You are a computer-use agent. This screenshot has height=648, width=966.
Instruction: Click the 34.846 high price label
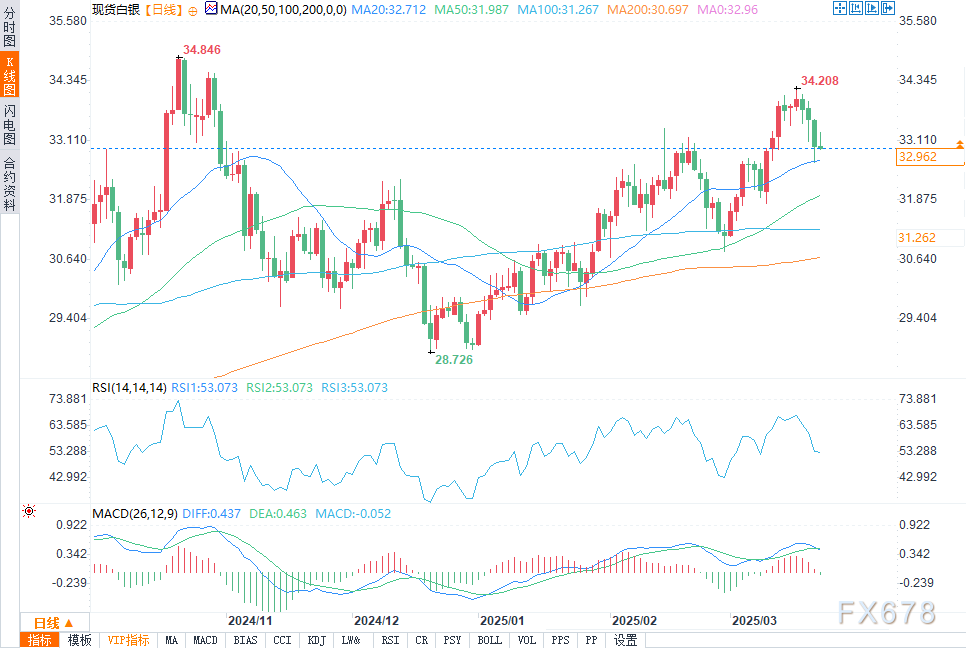[x=201, y=50]
